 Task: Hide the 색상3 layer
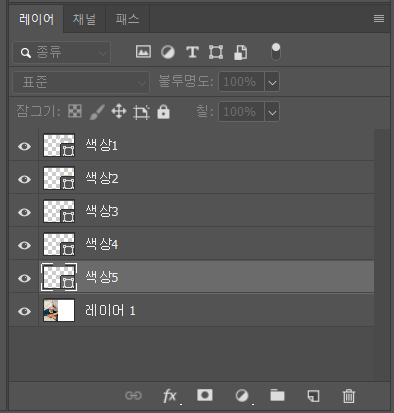[24, 212]
